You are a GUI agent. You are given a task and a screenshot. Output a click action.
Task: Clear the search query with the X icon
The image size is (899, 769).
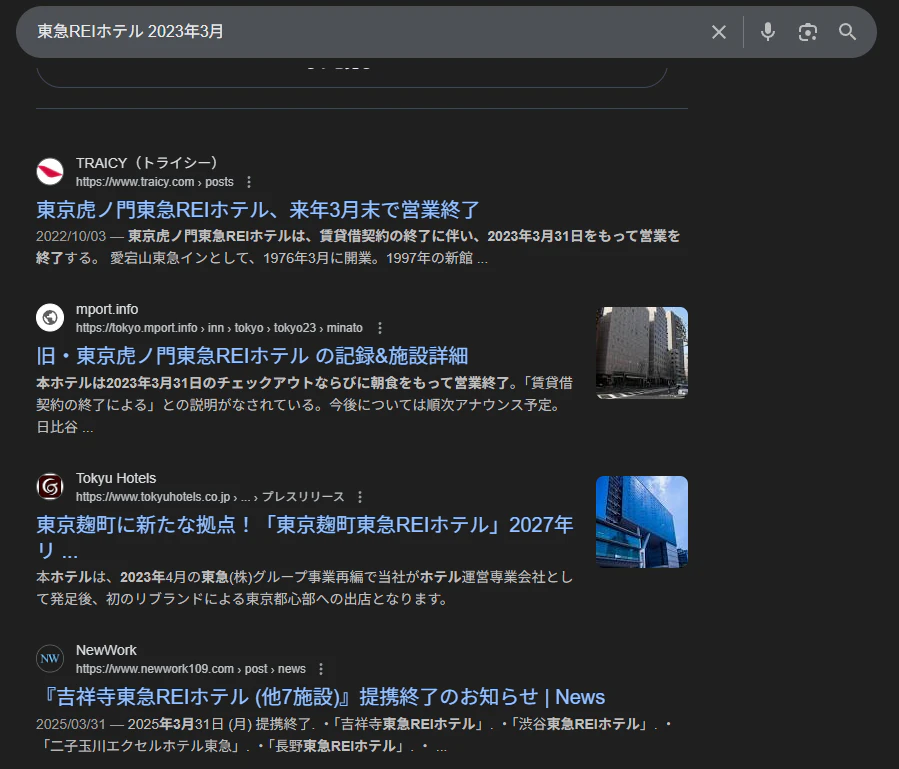pos(718,32)
